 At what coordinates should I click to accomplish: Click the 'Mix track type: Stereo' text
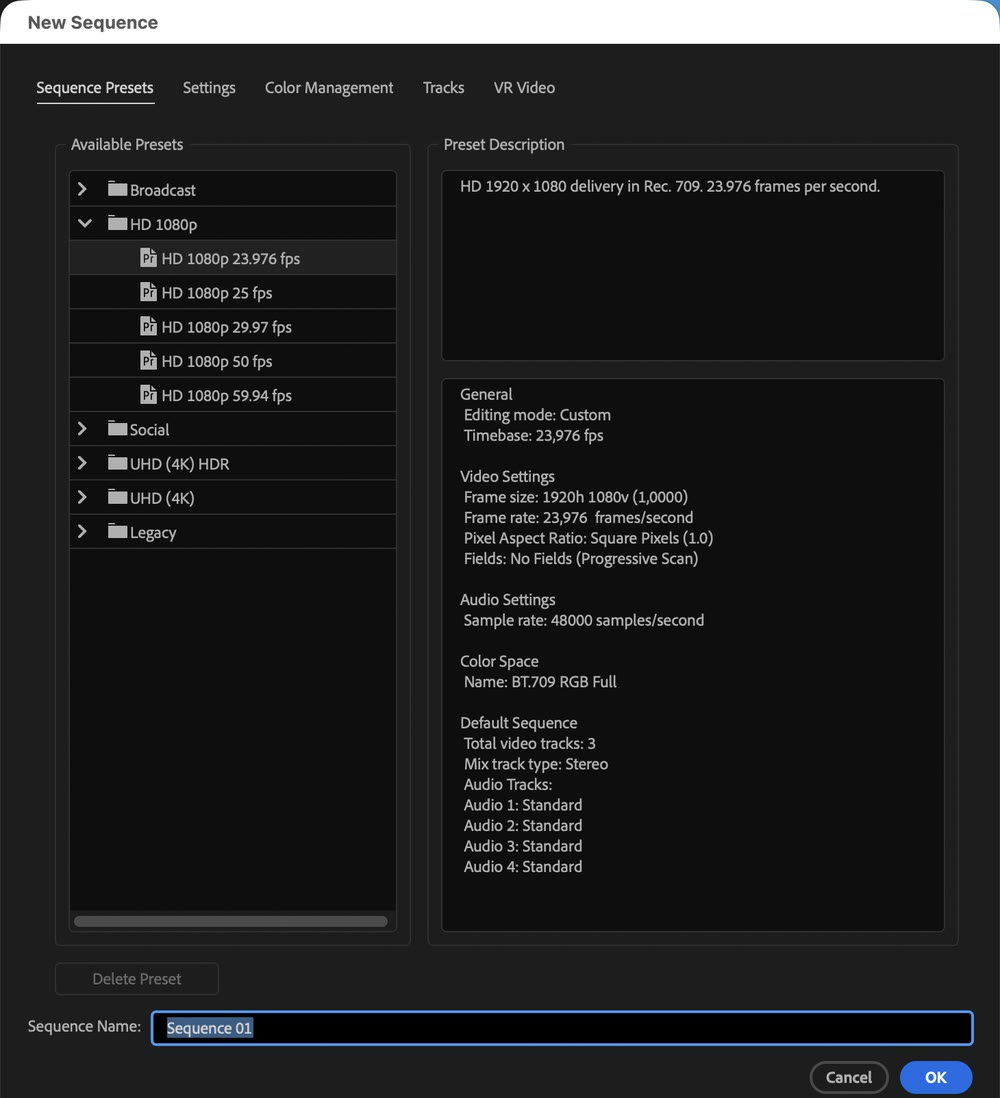pyautogui.click(x=536, y=764)
